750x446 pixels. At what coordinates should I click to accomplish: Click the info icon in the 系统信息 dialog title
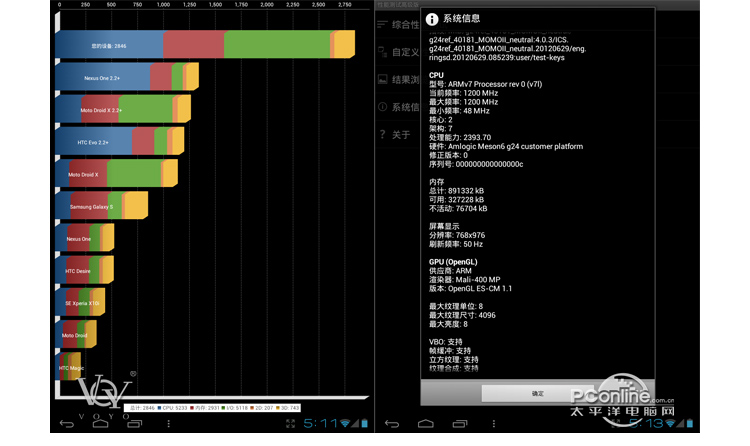click(x=431, y=19)
